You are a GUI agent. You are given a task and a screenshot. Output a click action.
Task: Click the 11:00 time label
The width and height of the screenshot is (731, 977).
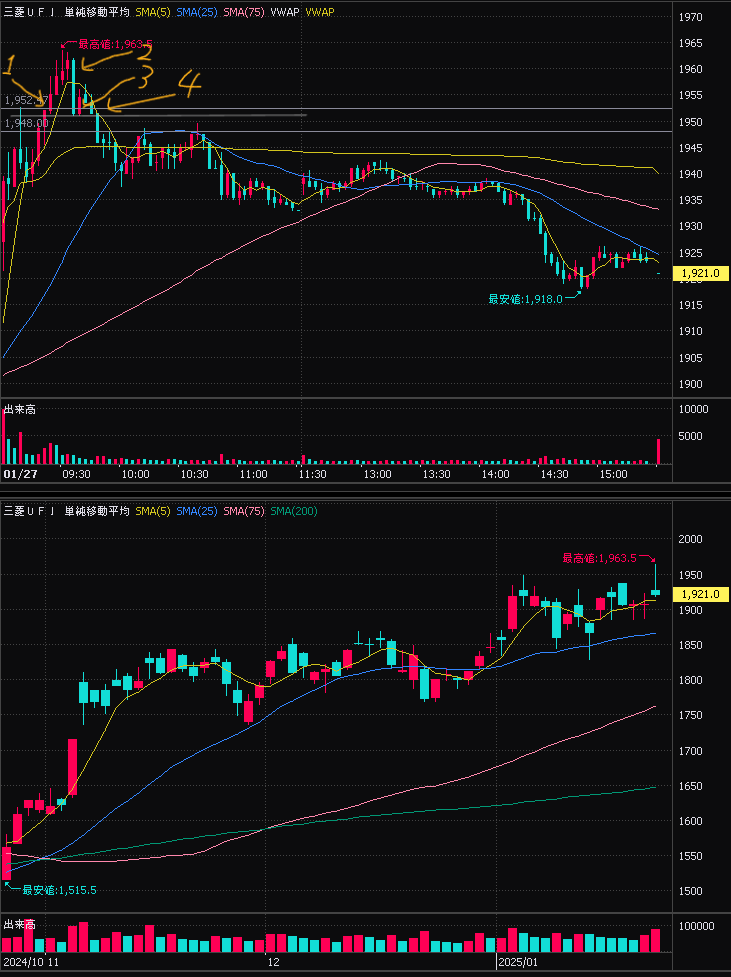pos(254,474)
